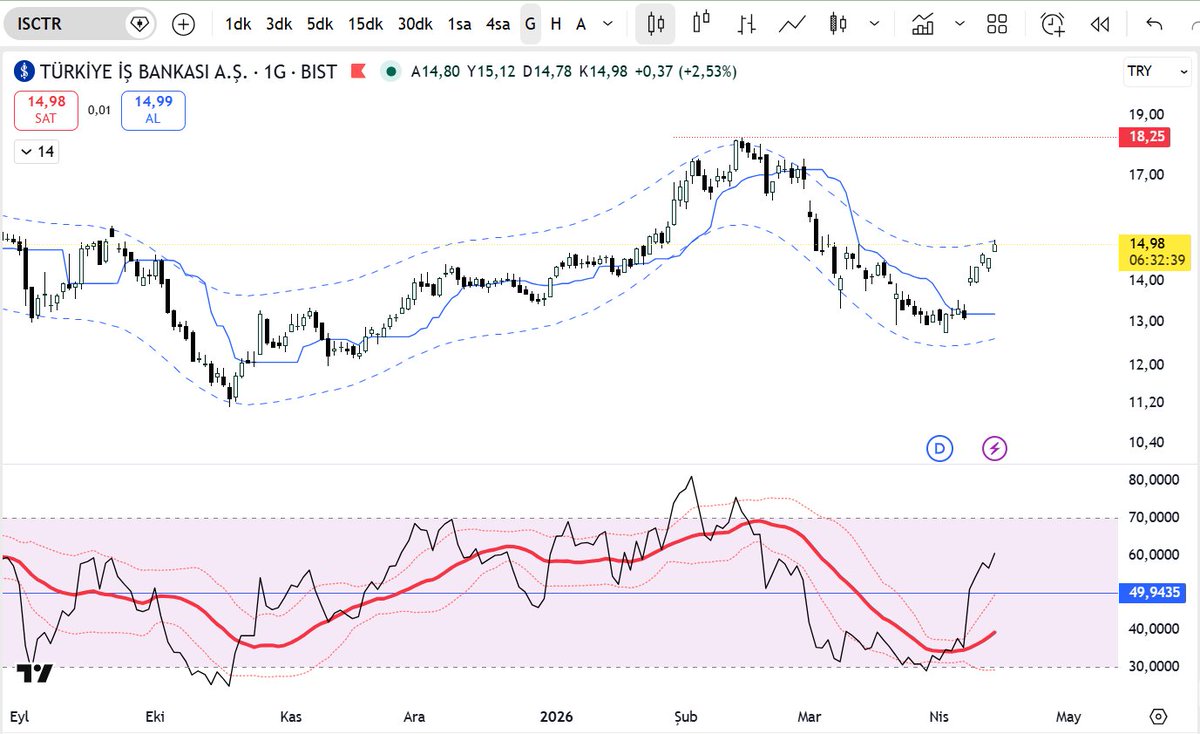Click the 14,99 AL buy button
The image size is (1200, 734).
pos(152,110)
